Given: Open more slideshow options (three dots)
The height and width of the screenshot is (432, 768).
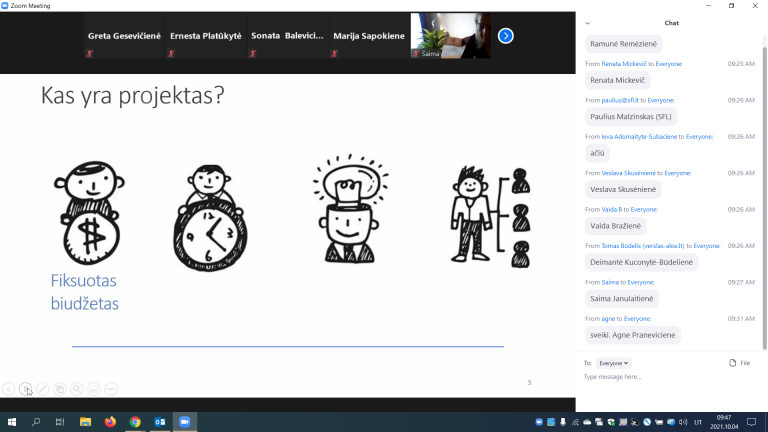Looking at the screenshot, I should pyautogui.click(x=111, y=389).
